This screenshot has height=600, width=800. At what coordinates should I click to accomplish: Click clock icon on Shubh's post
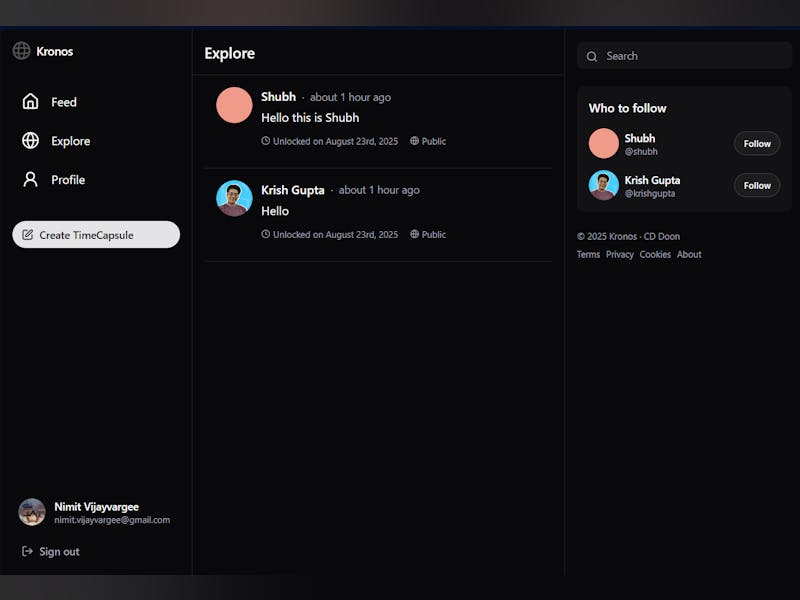pos(265,141)
